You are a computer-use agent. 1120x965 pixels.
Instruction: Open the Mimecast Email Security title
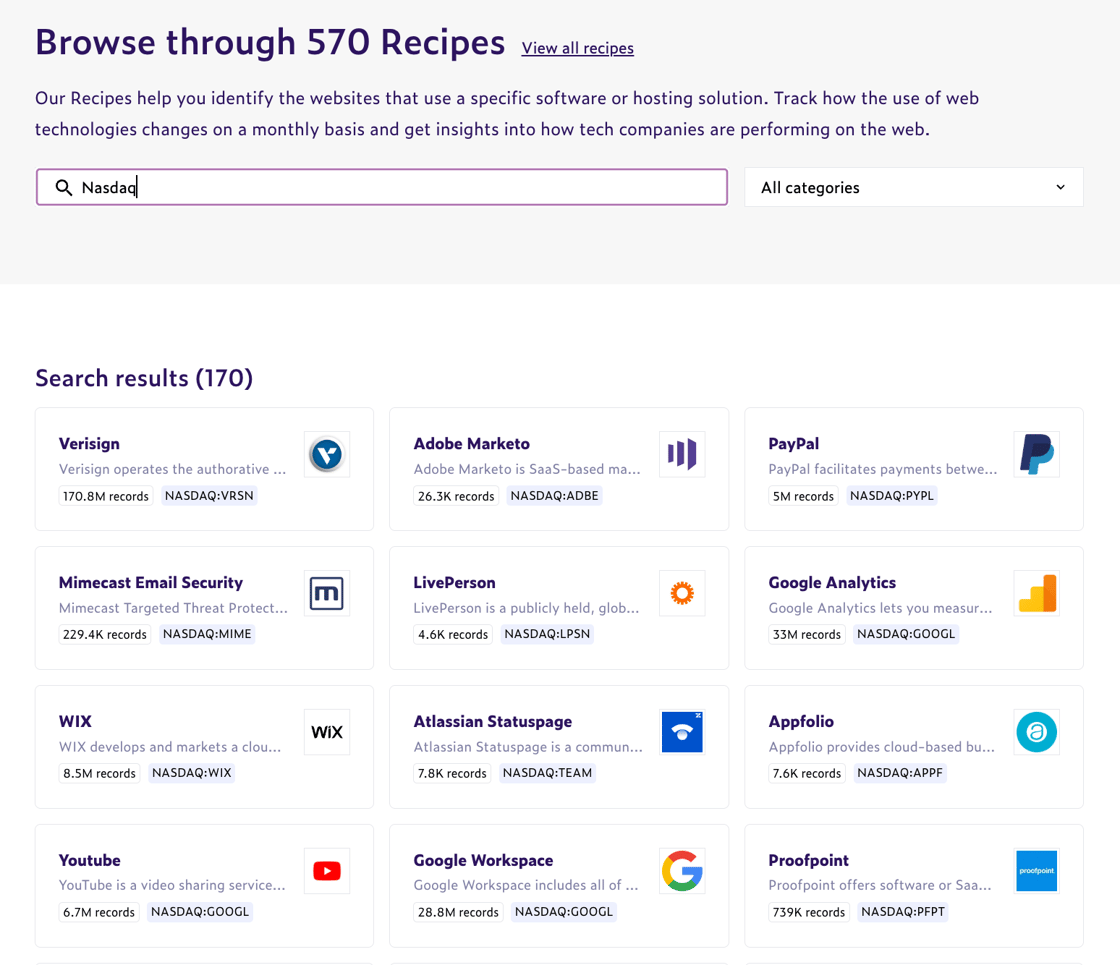151,583
